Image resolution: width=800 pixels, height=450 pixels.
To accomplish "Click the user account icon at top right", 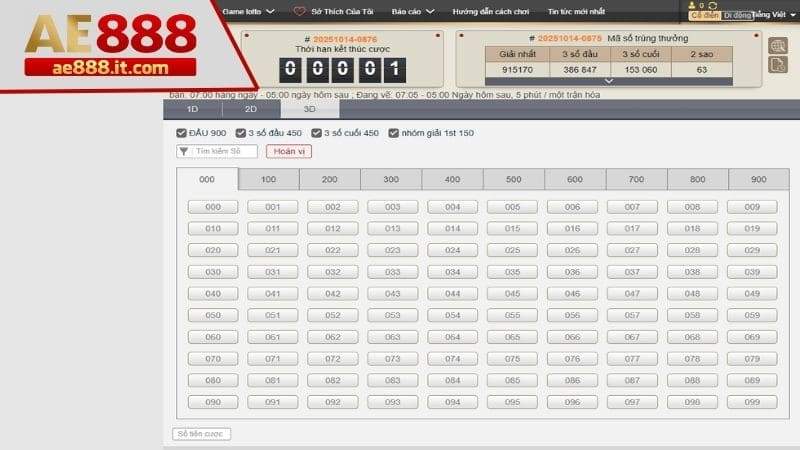I will click(x=691, y=5).
